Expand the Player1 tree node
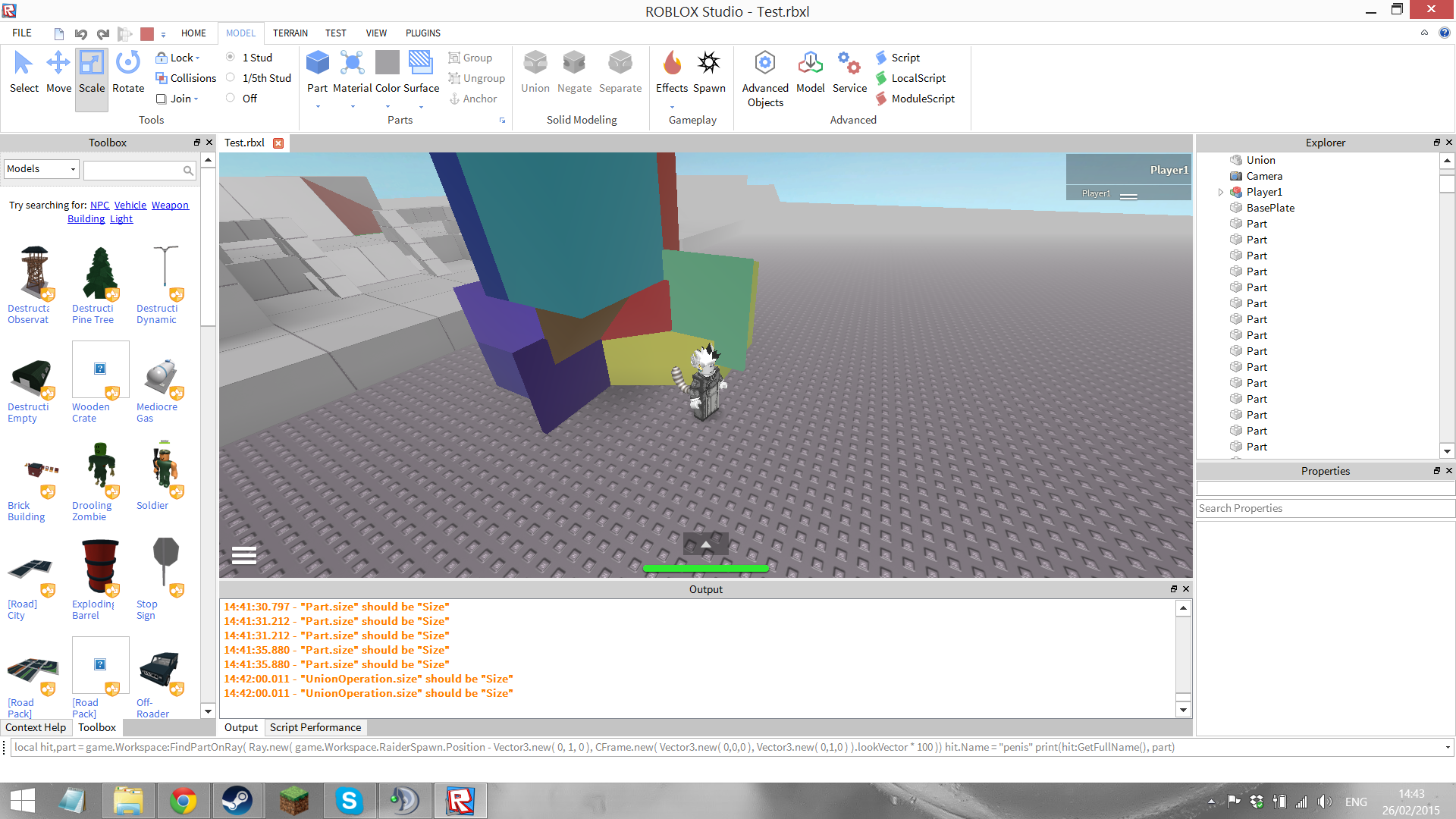 (x=1221, y=192)
